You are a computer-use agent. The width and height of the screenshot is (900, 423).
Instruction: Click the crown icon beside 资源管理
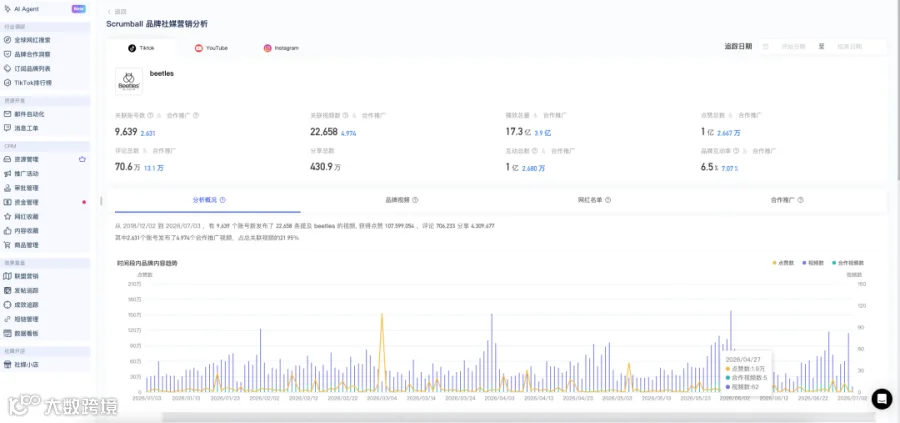point(82,159)
